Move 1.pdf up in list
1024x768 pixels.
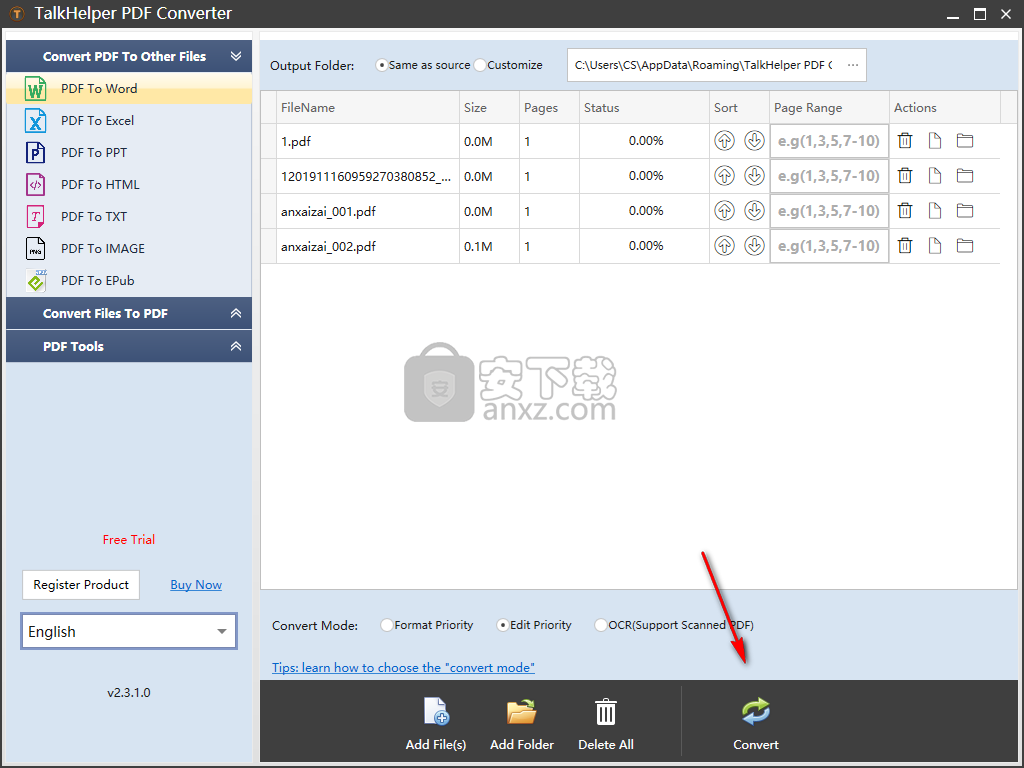pyautogui.click(x=724, y=140)
